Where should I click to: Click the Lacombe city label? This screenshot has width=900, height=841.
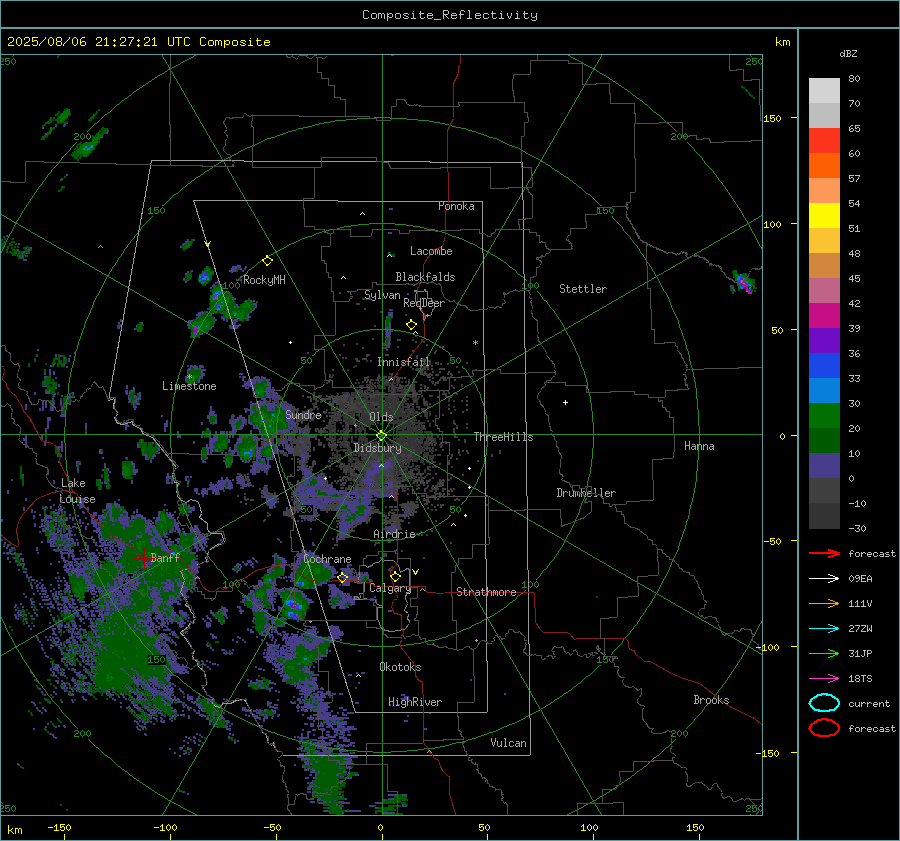(431, 251)
